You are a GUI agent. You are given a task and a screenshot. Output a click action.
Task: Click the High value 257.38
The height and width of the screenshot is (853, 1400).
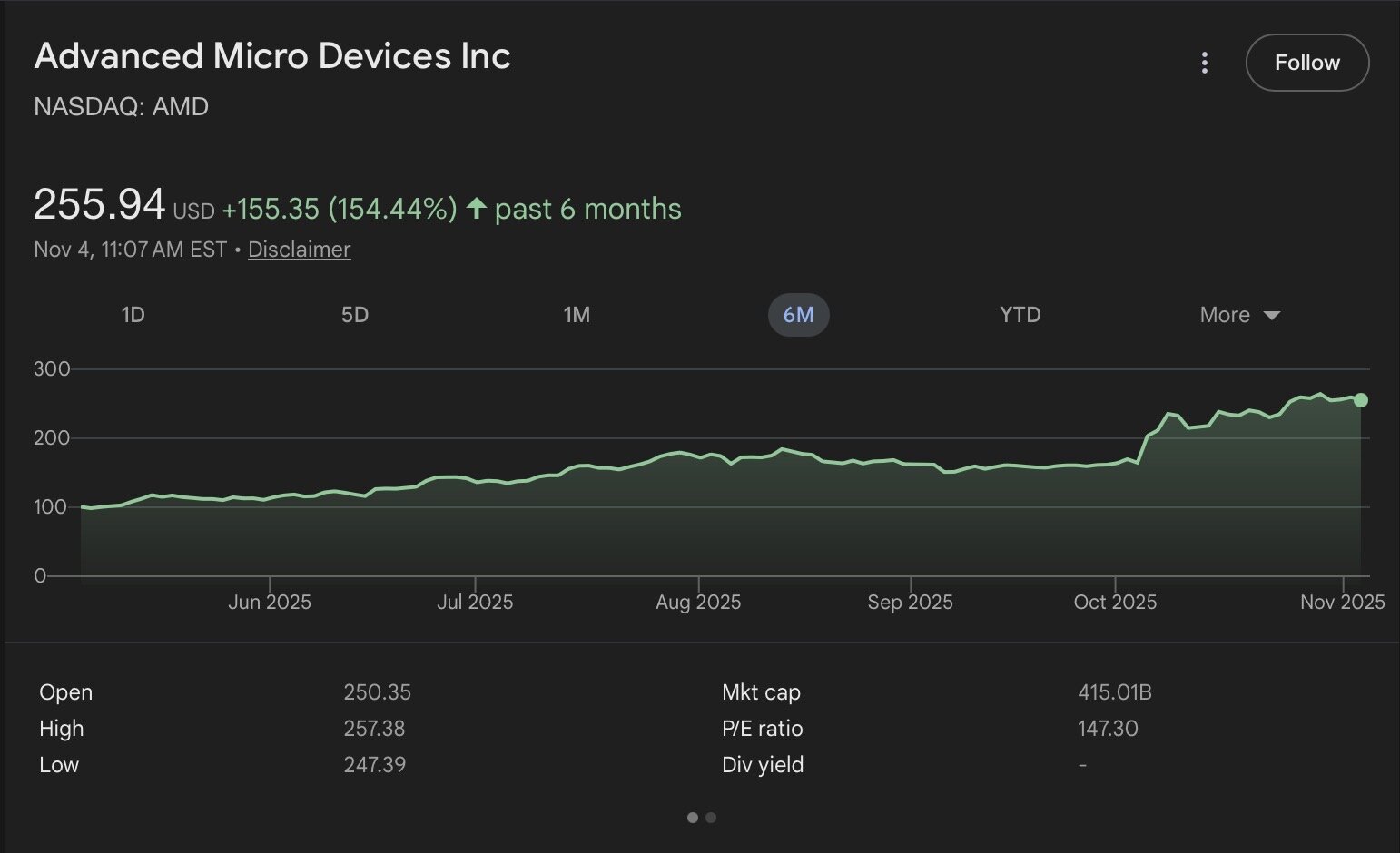coord(374,729)
